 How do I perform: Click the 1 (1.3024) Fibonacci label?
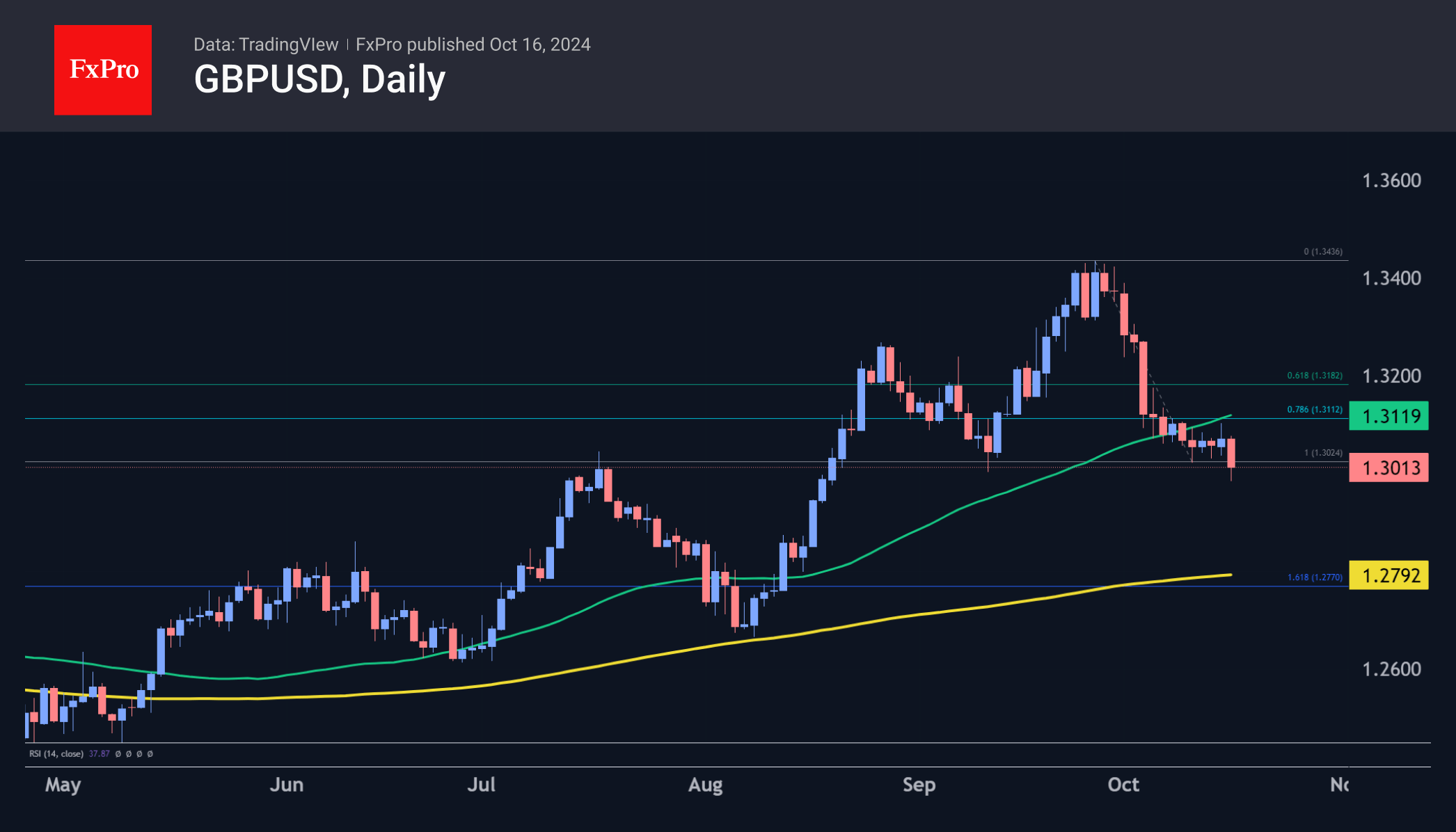(1322, 453)
